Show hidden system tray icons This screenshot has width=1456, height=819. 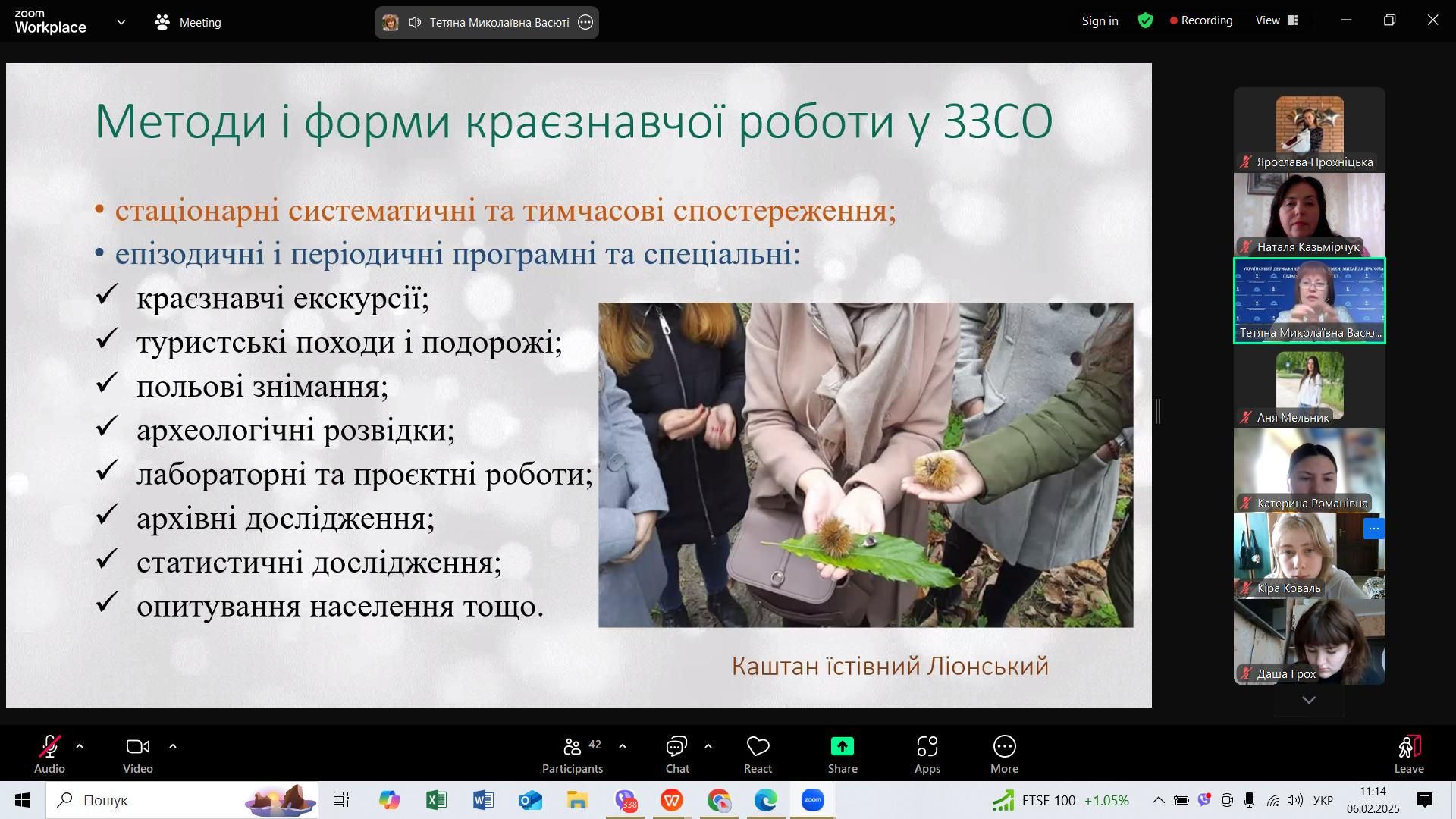[1158, 800]
